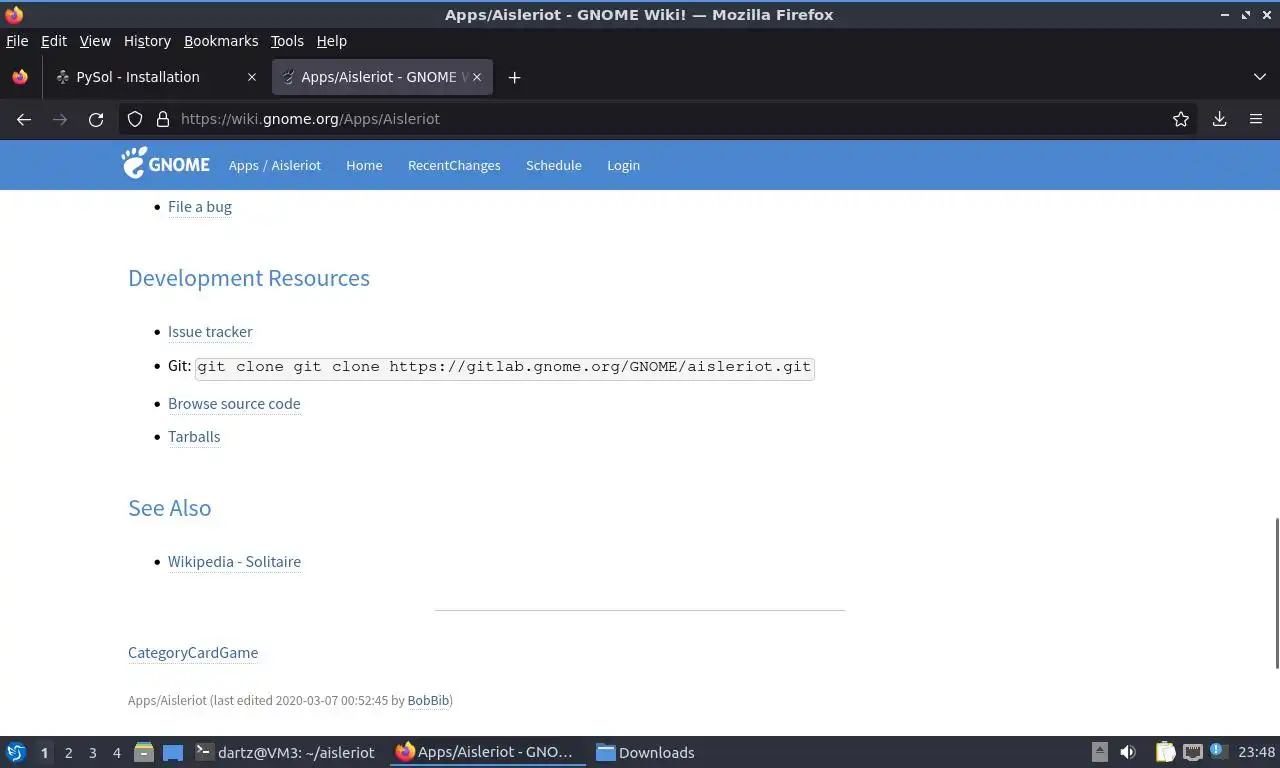Open the CategoryCardGame link
Screen dimensions: 1280x768
193,653
